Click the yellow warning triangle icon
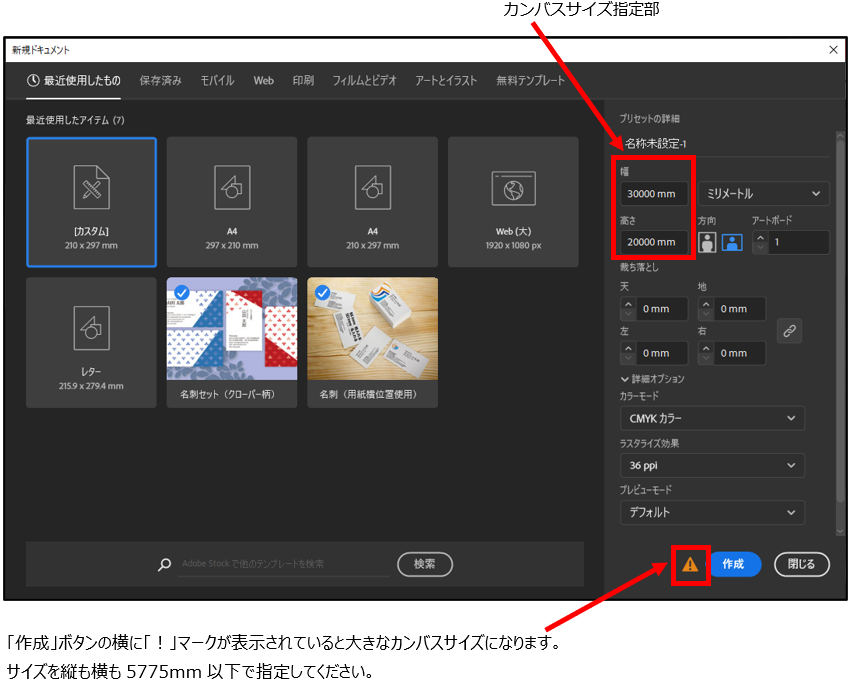The height and width of the screenshot is (687, 848). point(690,565)
